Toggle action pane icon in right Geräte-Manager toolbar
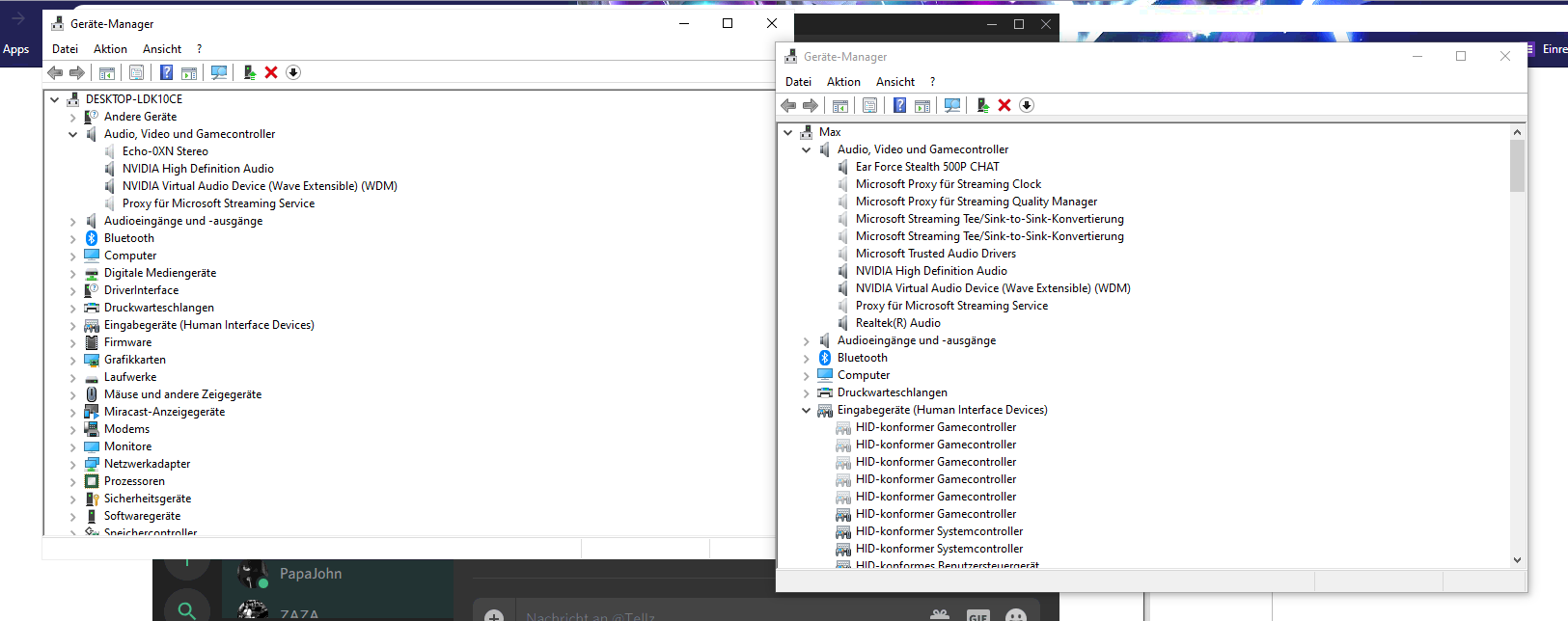The image size is (1568, 621). point(922,105)
